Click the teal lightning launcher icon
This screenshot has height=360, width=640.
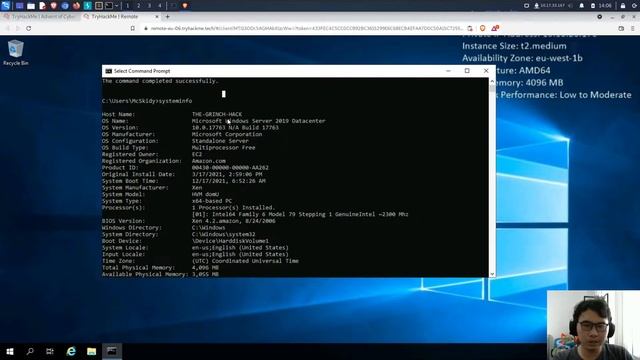tap(87, 6)
